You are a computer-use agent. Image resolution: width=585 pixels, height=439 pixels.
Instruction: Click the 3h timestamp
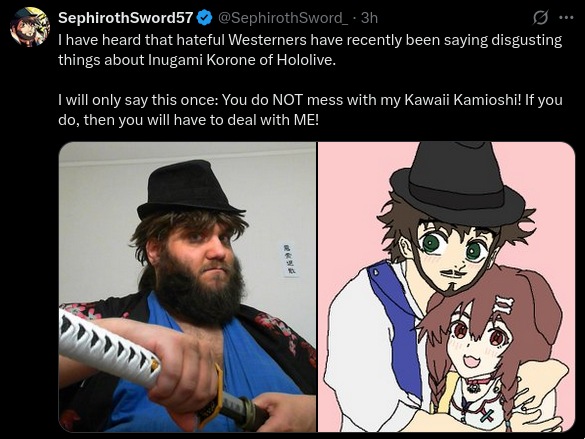point(369,18)
